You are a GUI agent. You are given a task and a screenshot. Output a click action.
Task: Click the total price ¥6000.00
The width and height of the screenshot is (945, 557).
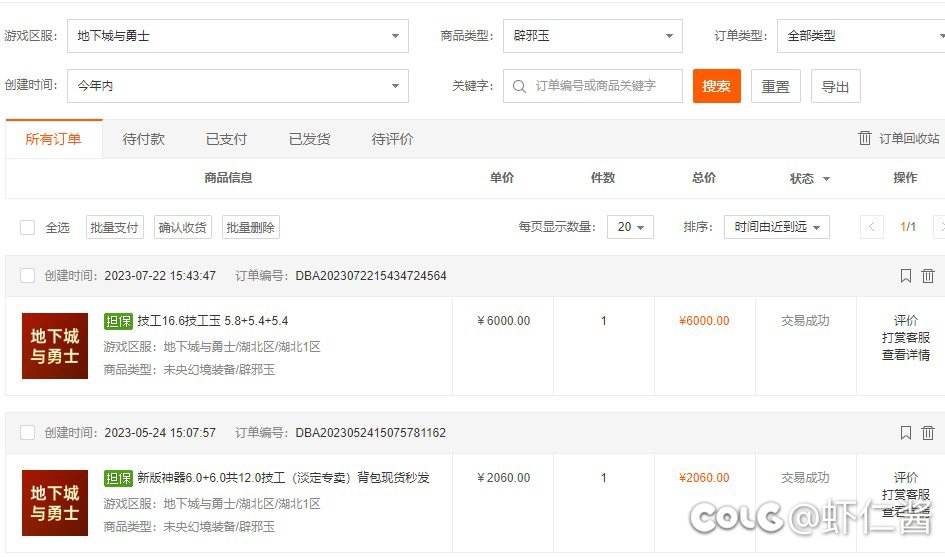pos(704,321)
